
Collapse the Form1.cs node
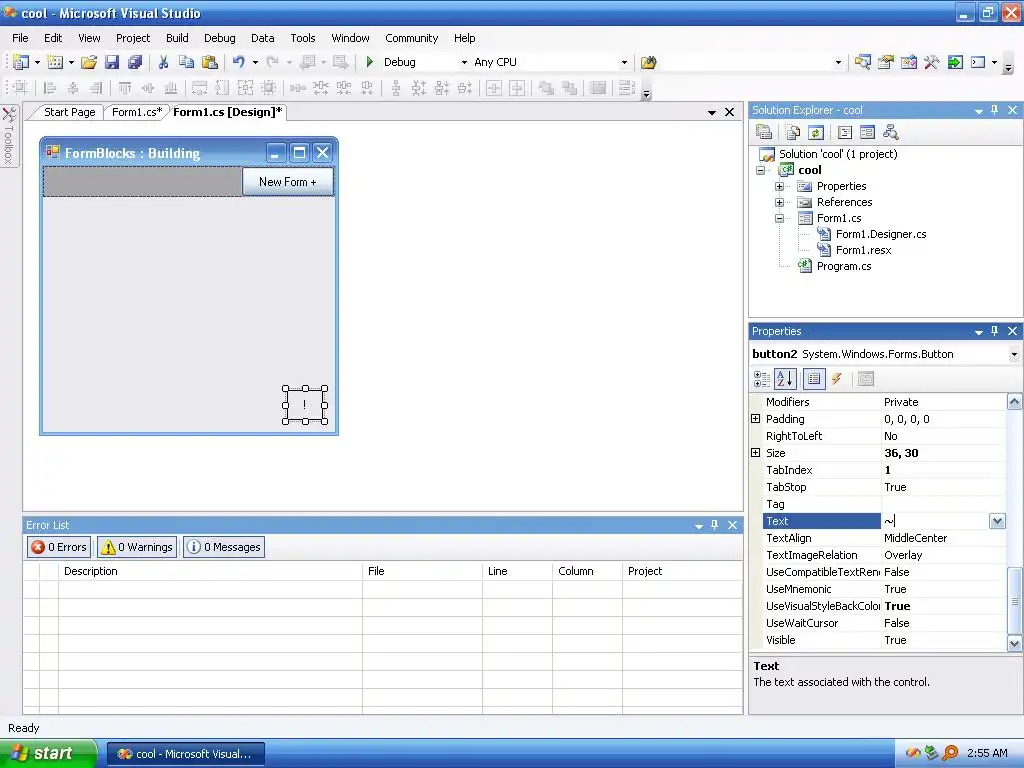point(779,218)
